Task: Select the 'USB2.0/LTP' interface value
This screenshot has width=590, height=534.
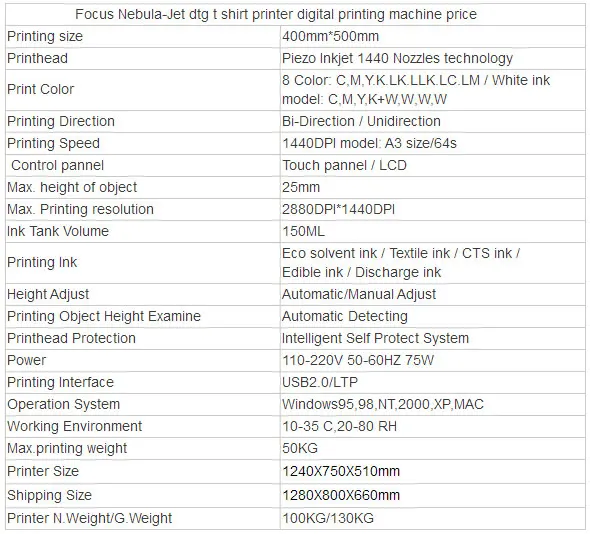Action: point(320,382)
